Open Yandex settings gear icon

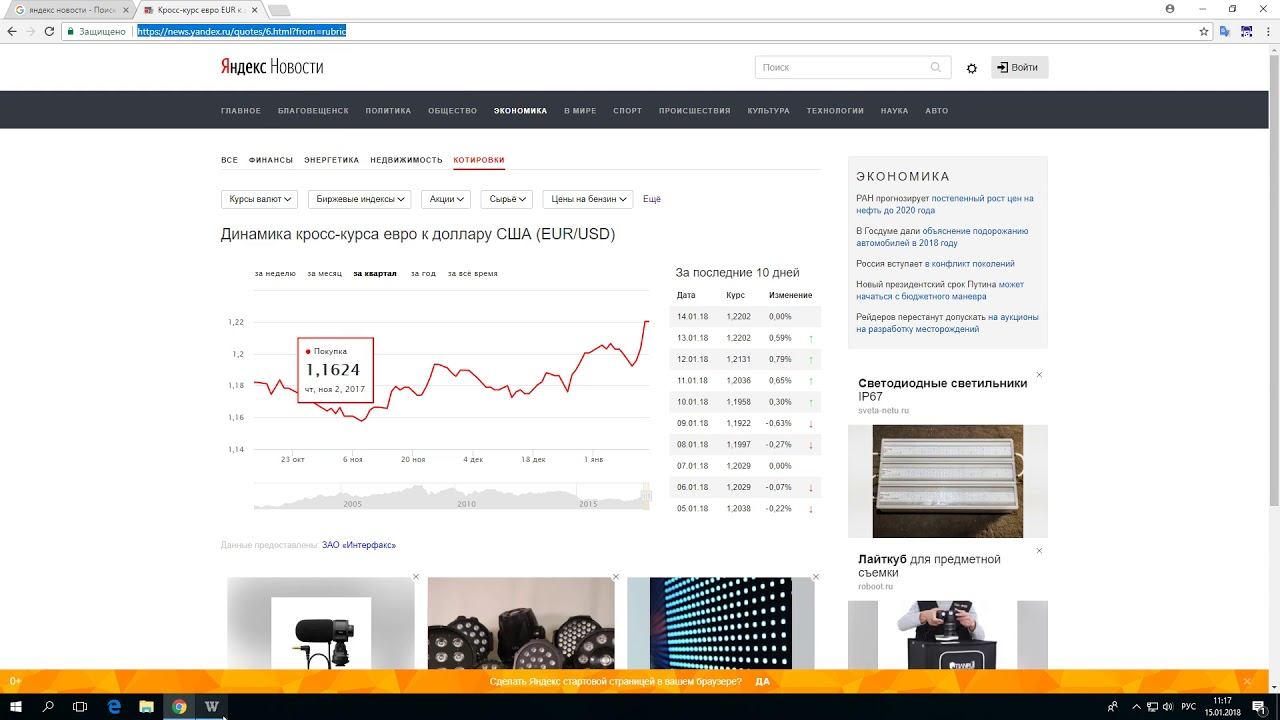pos(972,68)
